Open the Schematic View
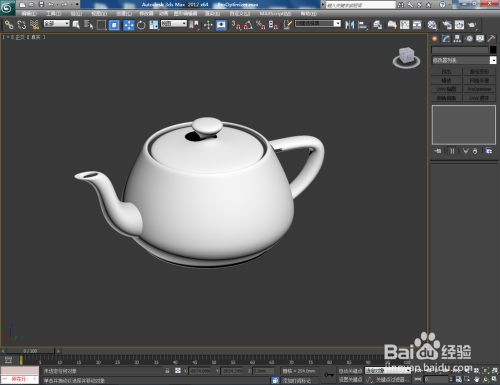This screenshot has height=385, width=500. click(x=417, y=25)
